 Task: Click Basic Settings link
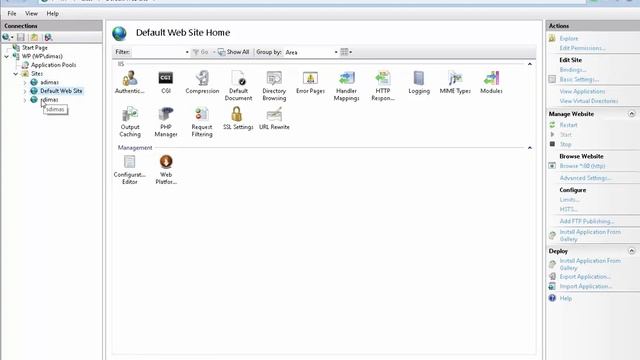click(x=579, y=79)
